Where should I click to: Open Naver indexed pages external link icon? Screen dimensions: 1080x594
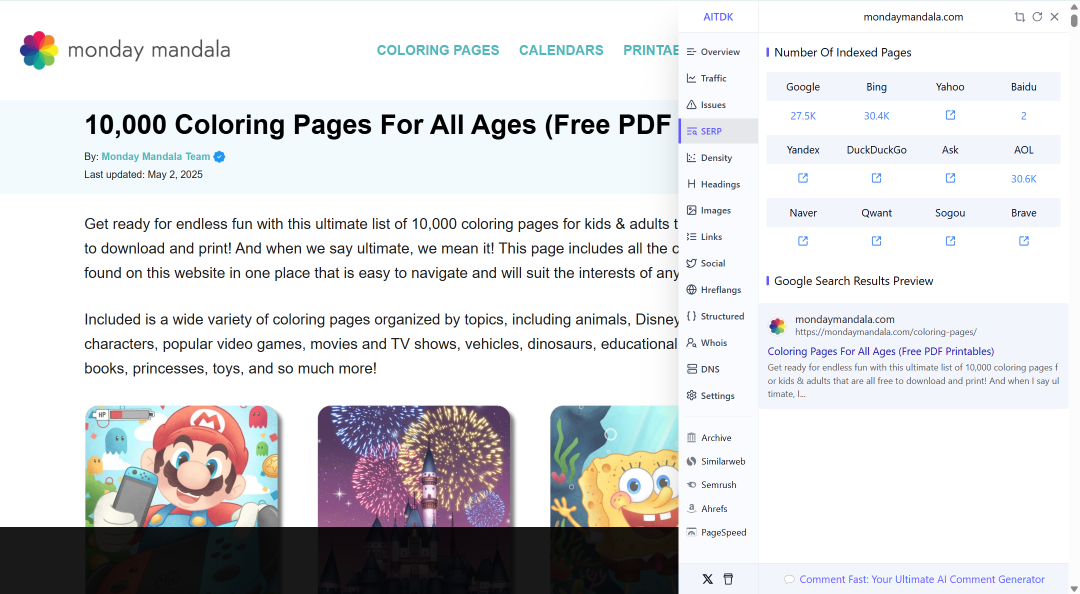(x=802, y=240)
